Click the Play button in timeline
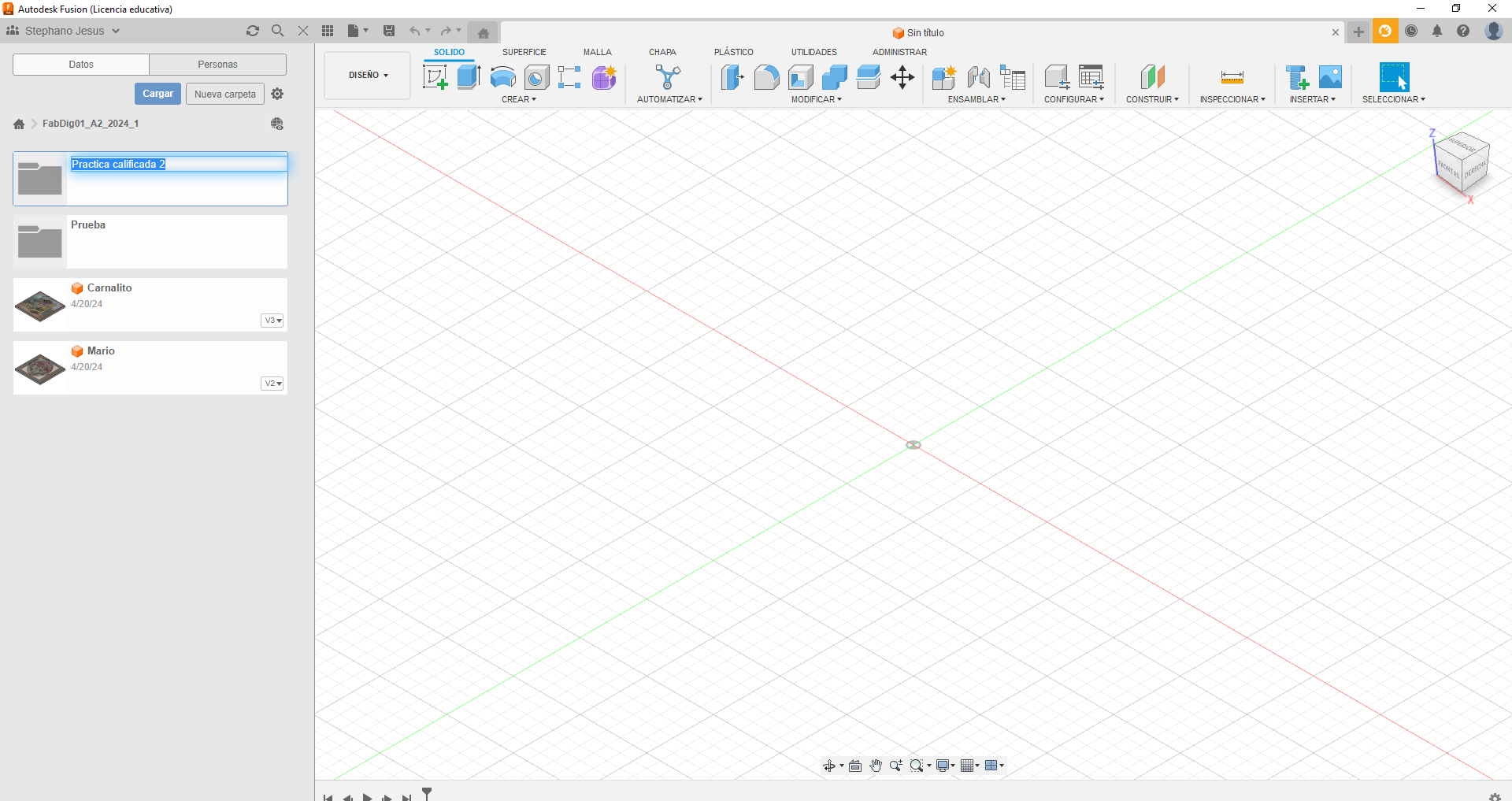The image size is (1512, 801). [368, 796]
